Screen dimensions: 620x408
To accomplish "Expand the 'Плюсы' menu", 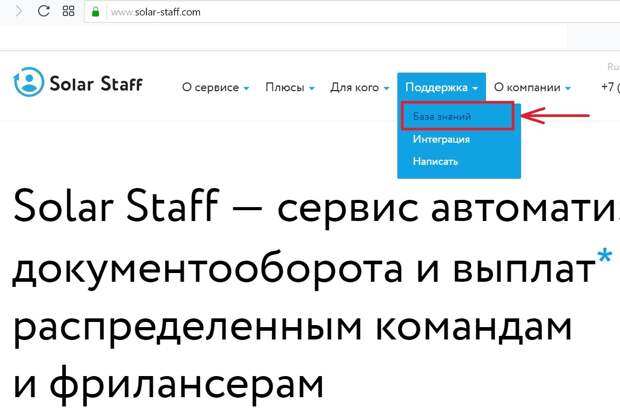I will click(290, 87).
